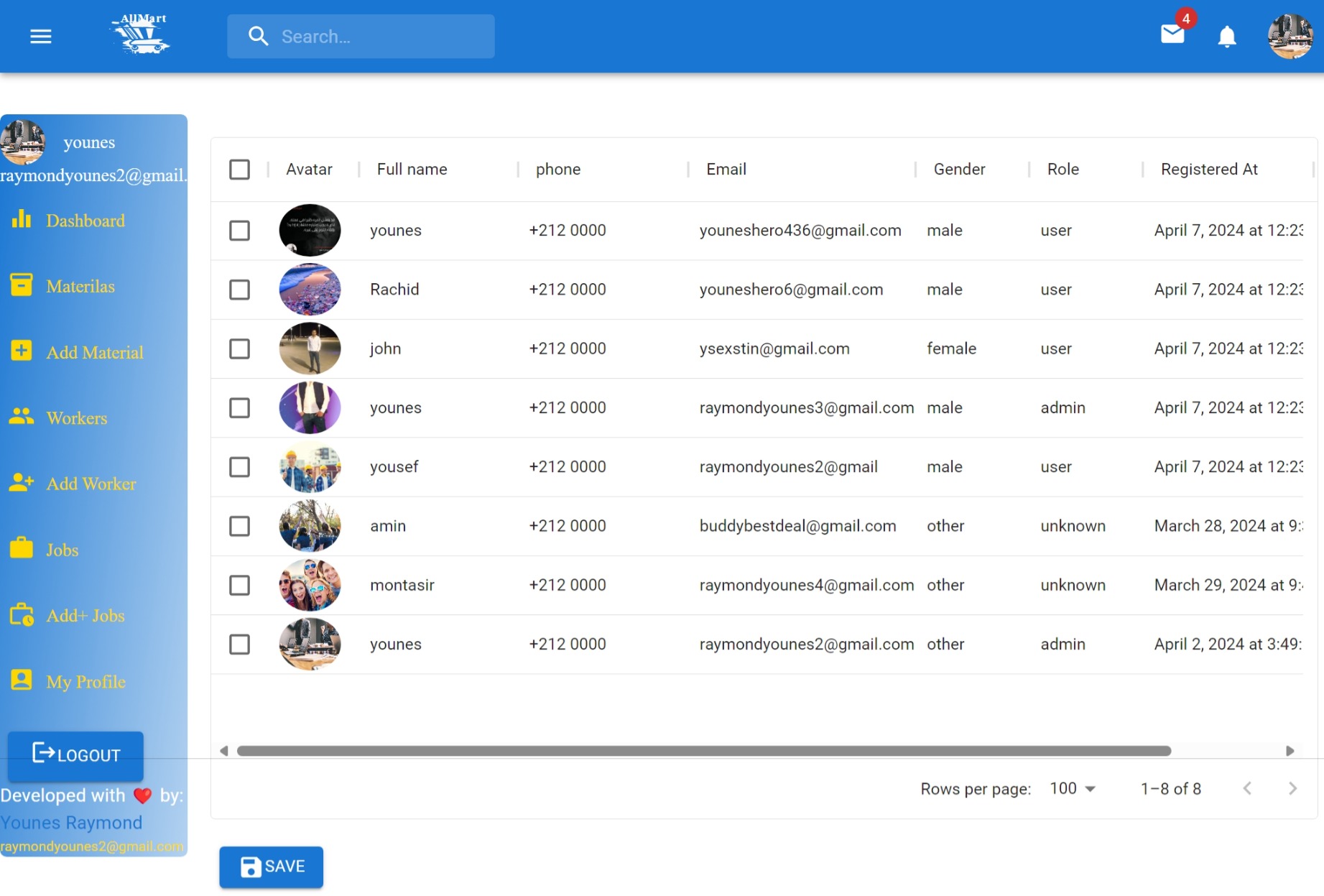Open the mail inbox with 4 messages
This screenshot has height=896, width=1324.
[x=1172, y=34]
